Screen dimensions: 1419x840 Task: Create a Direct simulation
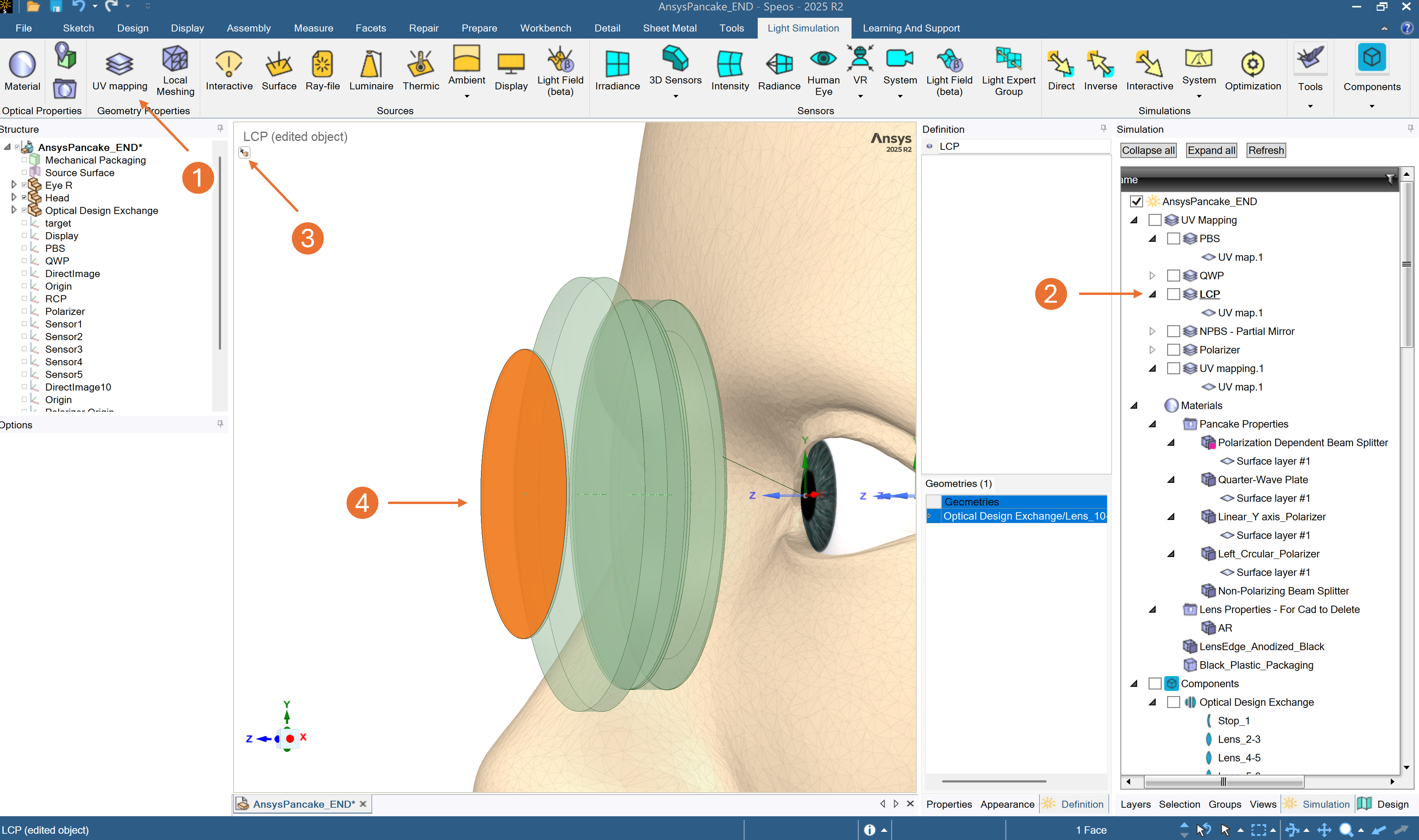click(1061, 70)
